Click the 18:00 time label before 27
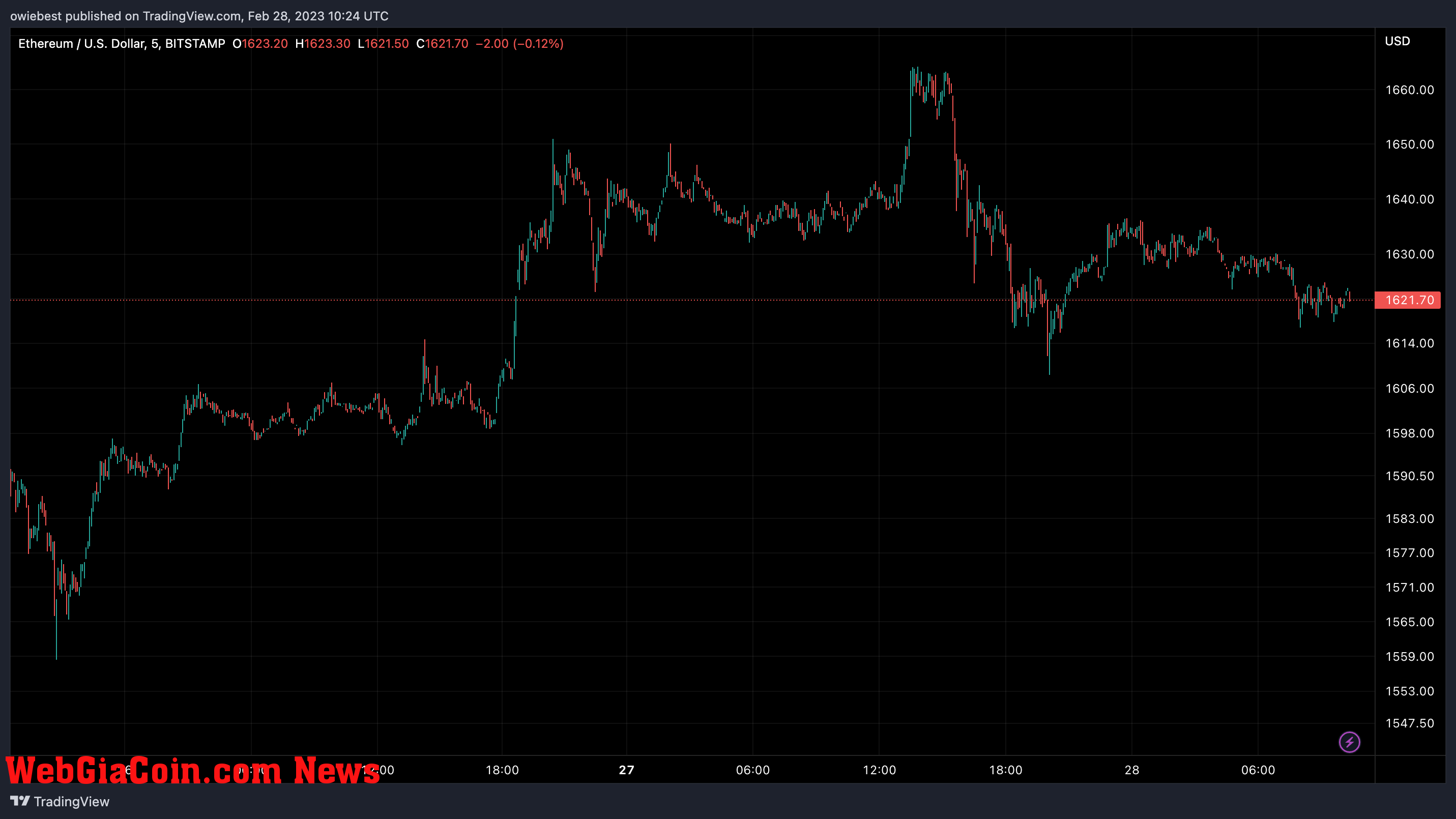Screen dimensions: 1456x819 click(x=502, y=770)
